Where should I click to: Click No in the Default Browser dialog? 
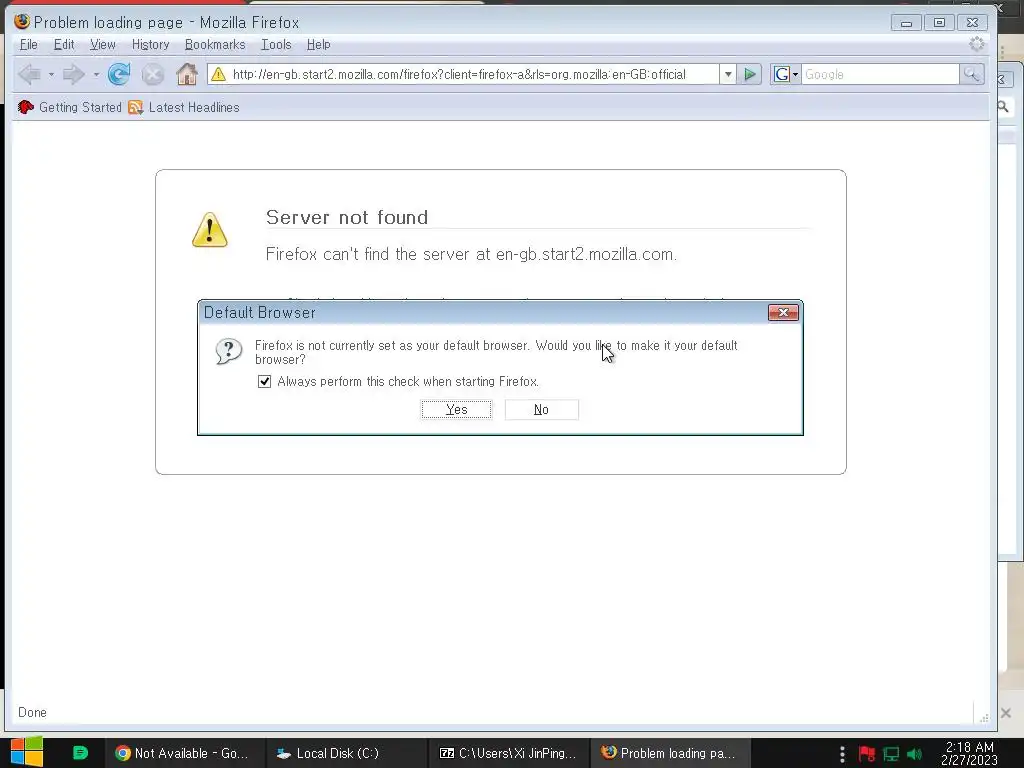[x=541, y=409]
